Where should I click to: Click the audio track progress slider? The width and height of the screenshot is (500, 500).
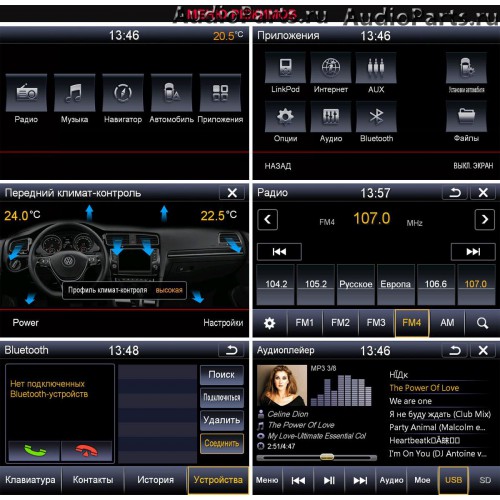[317, 458]
